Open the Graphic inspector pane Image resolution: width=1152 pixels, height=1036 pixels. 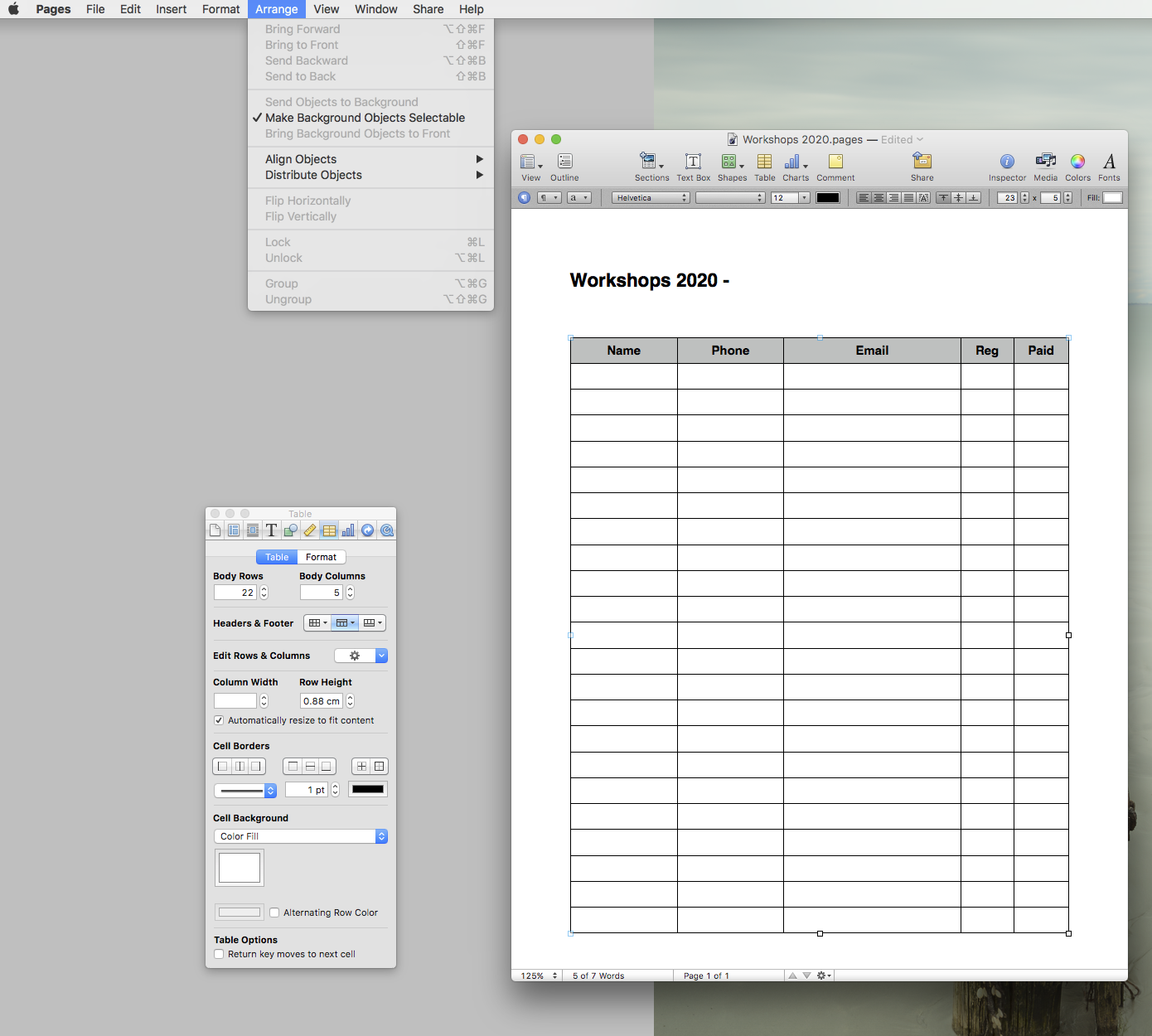(x=291, y=530)
